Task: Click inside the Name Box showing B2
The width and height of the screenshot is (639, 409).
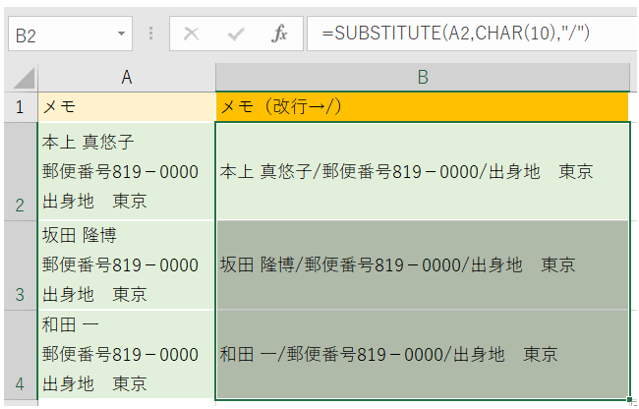Action: 60,34
